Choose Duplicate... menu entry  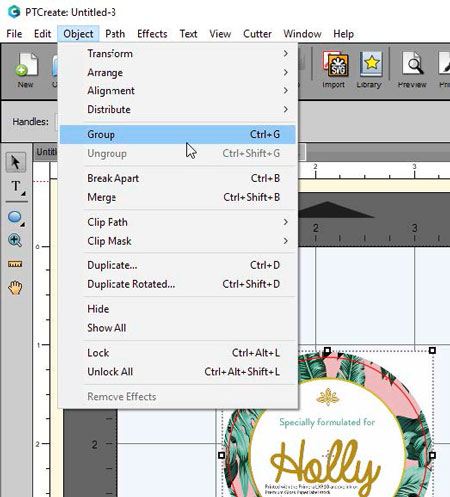pyautogui.click(x=177, y=265)
